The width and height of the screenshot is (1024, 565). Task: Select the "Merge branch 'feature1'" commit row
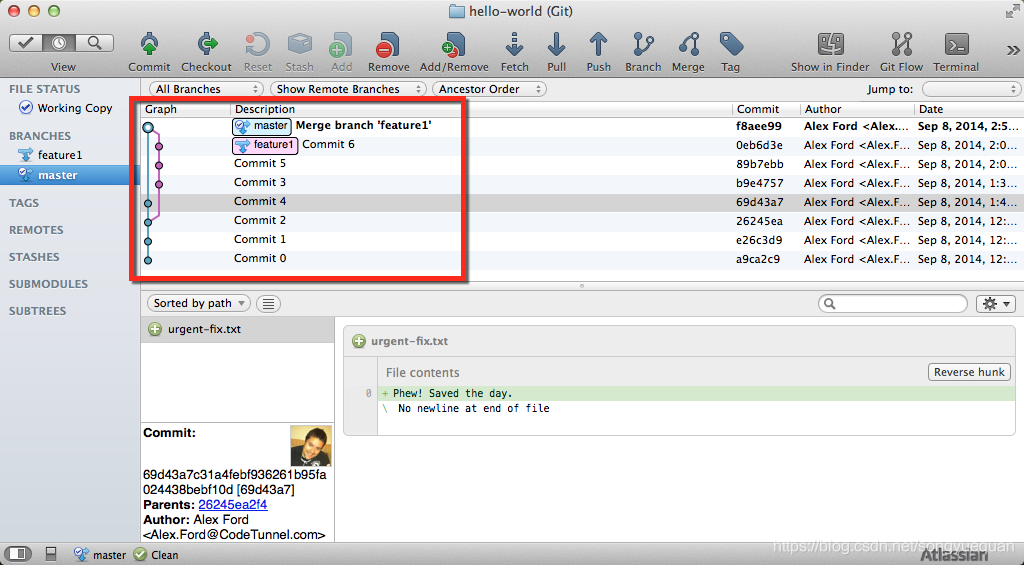tap(581, 126)
